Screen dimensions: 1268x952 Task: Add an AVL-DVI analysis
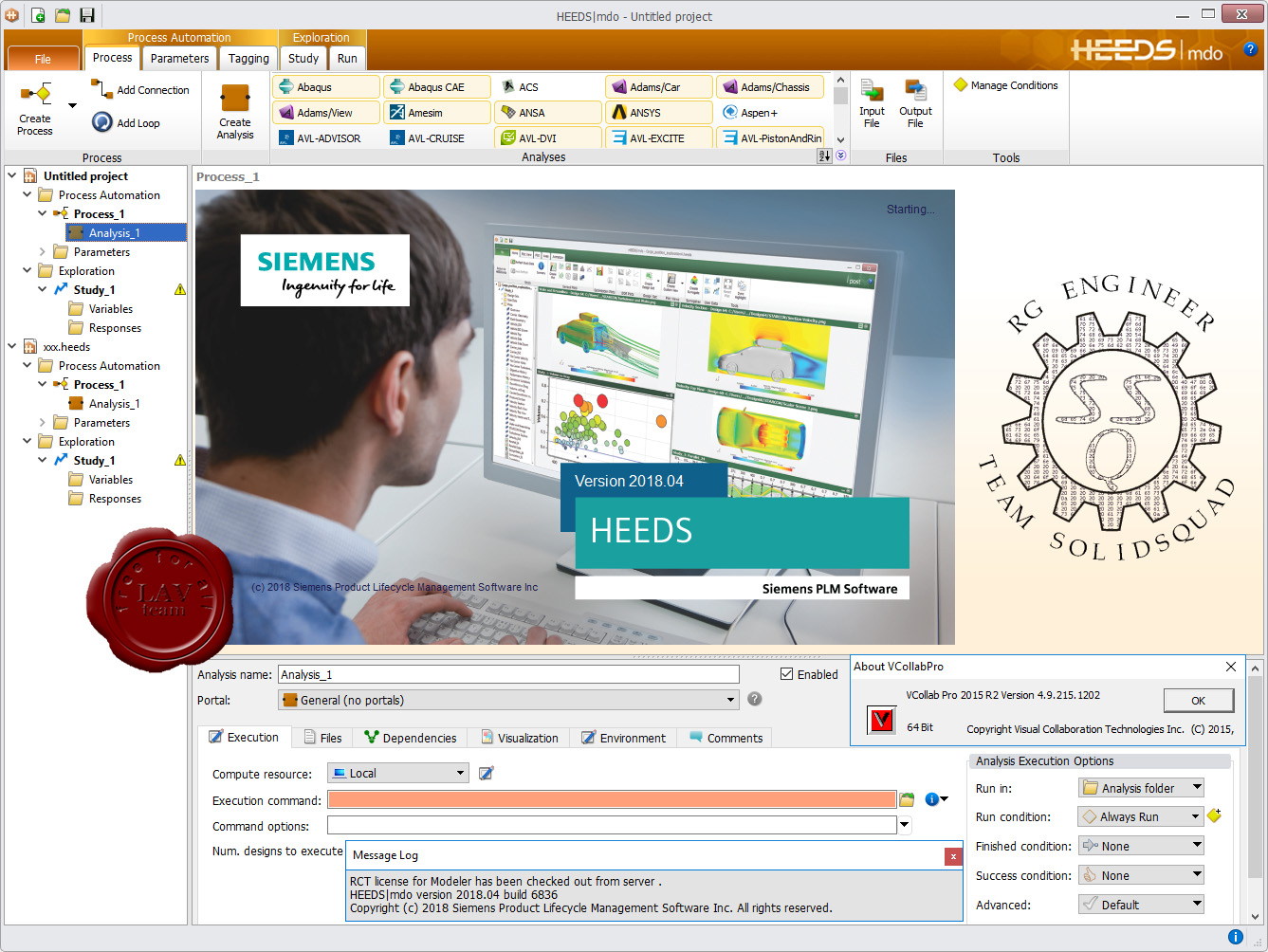point(549,138)
